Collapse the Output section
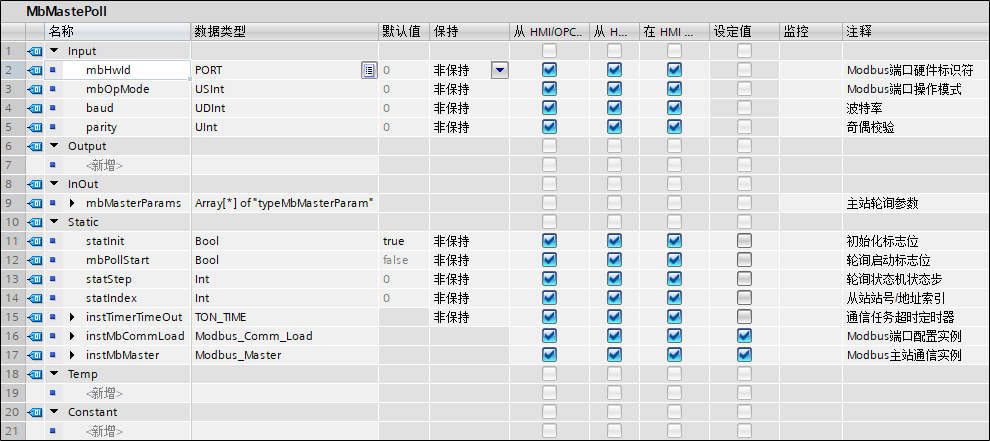The image size is (990, 441). 54,146
